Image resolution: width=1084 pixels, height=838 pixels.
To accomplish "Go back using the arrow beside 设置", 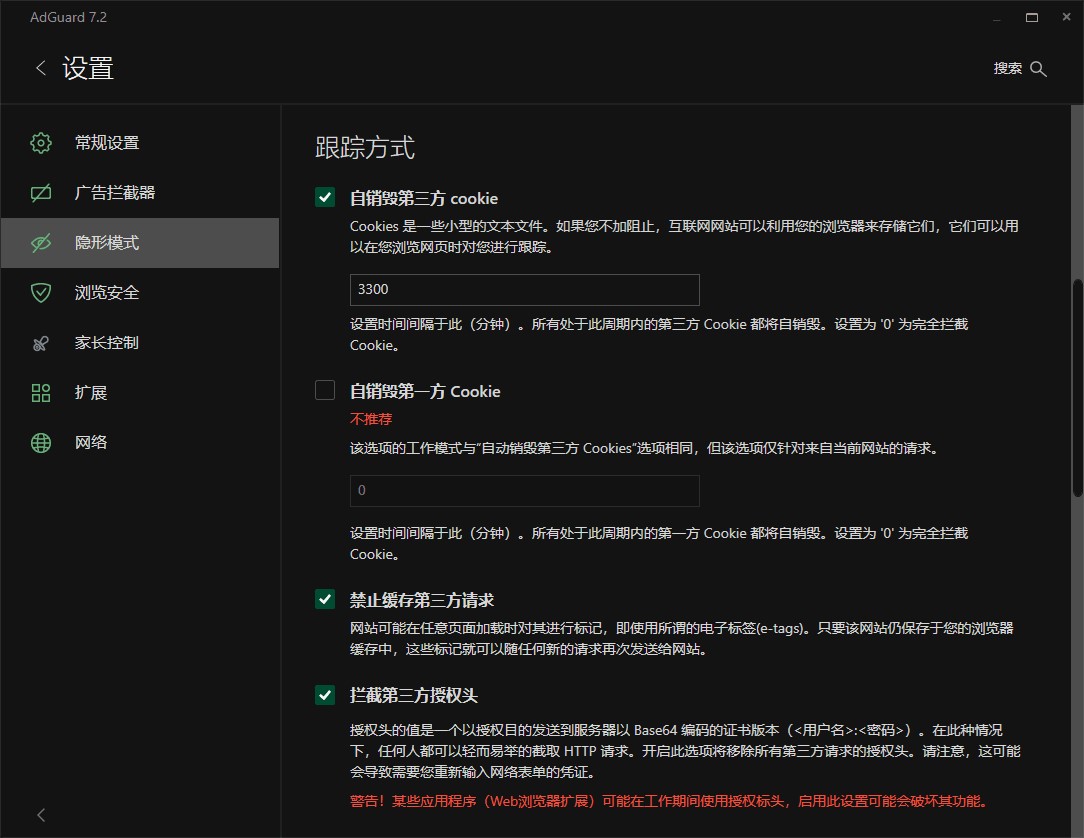I will (x=41, y=68).
